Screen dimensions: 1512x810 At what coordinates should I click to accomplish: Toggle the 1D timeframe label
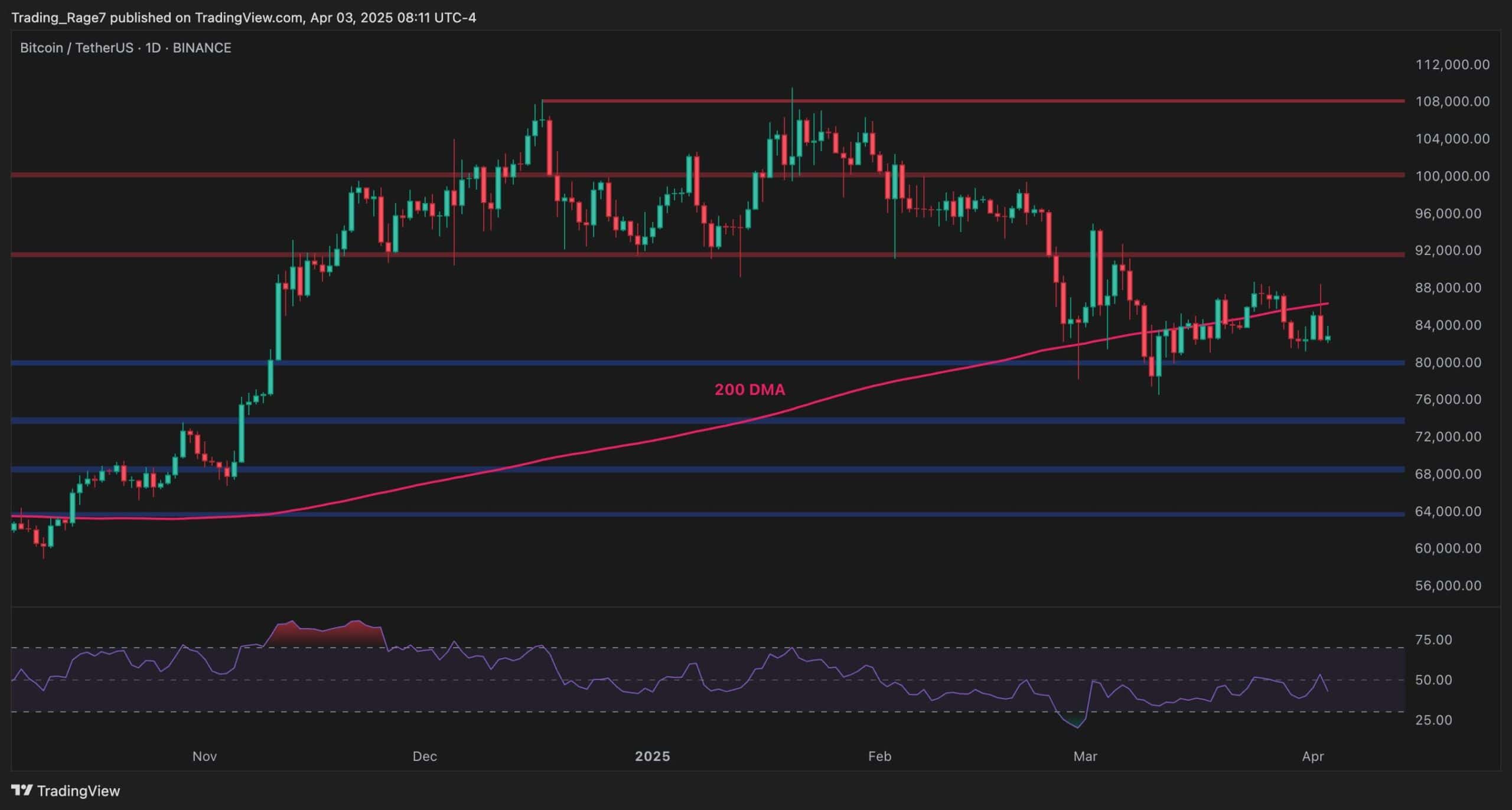152,48
